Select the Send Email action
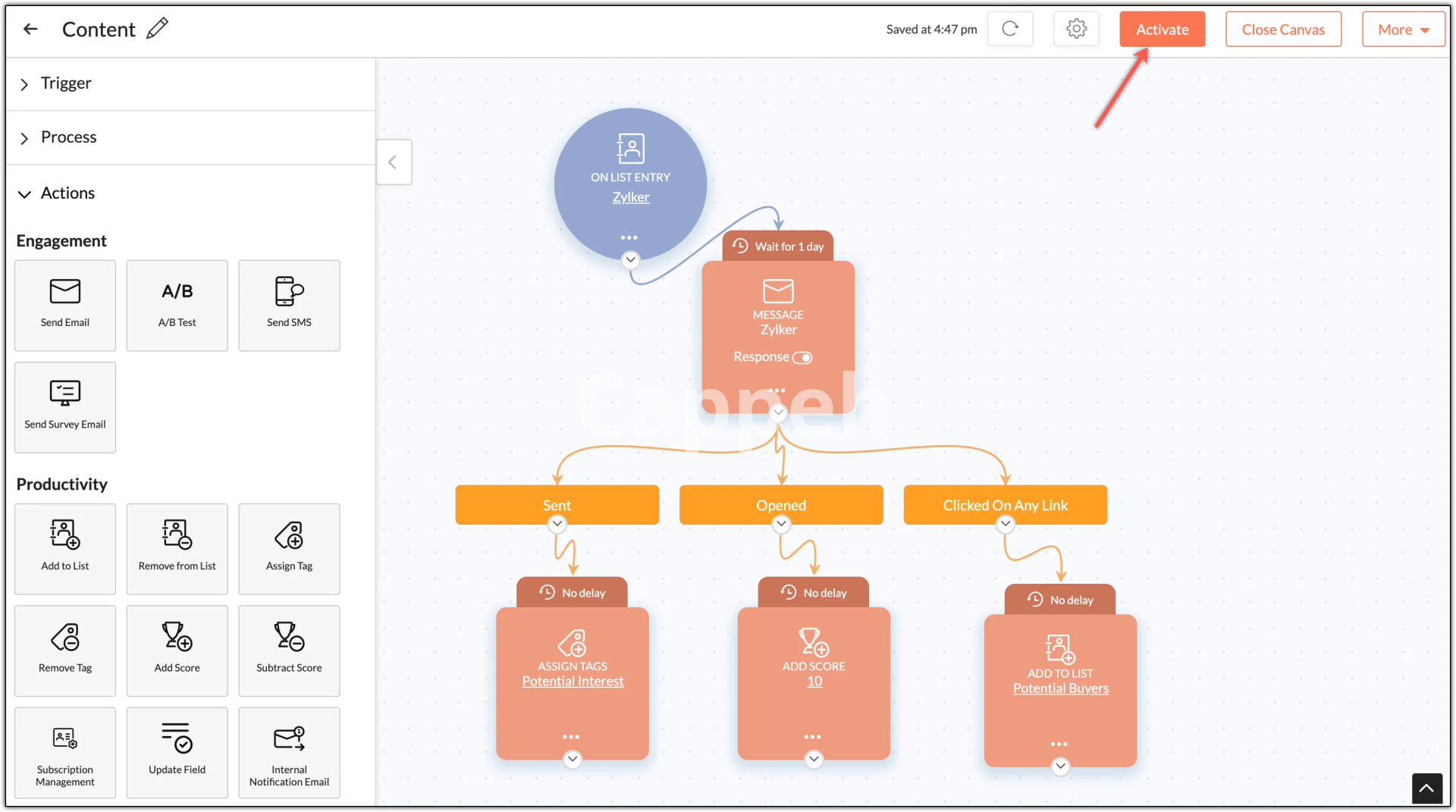The width and height of the screenshot is (1456, 812). [65, 305]
